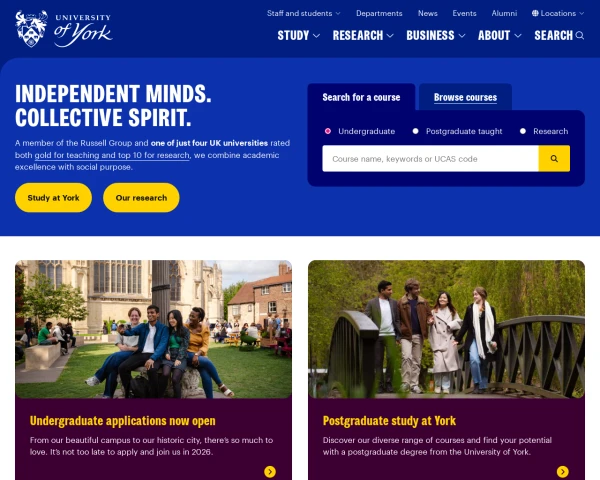Viewport: 600px width, 480px height.
Task: Click the yellow course search button
Action: 554,158
